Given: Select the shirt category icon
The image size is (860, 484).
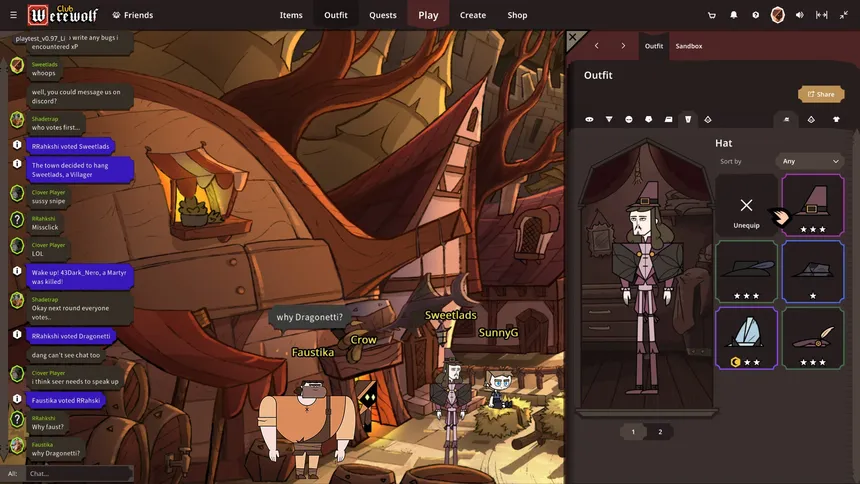Looking at the screenshot, I should coord(836,119).
